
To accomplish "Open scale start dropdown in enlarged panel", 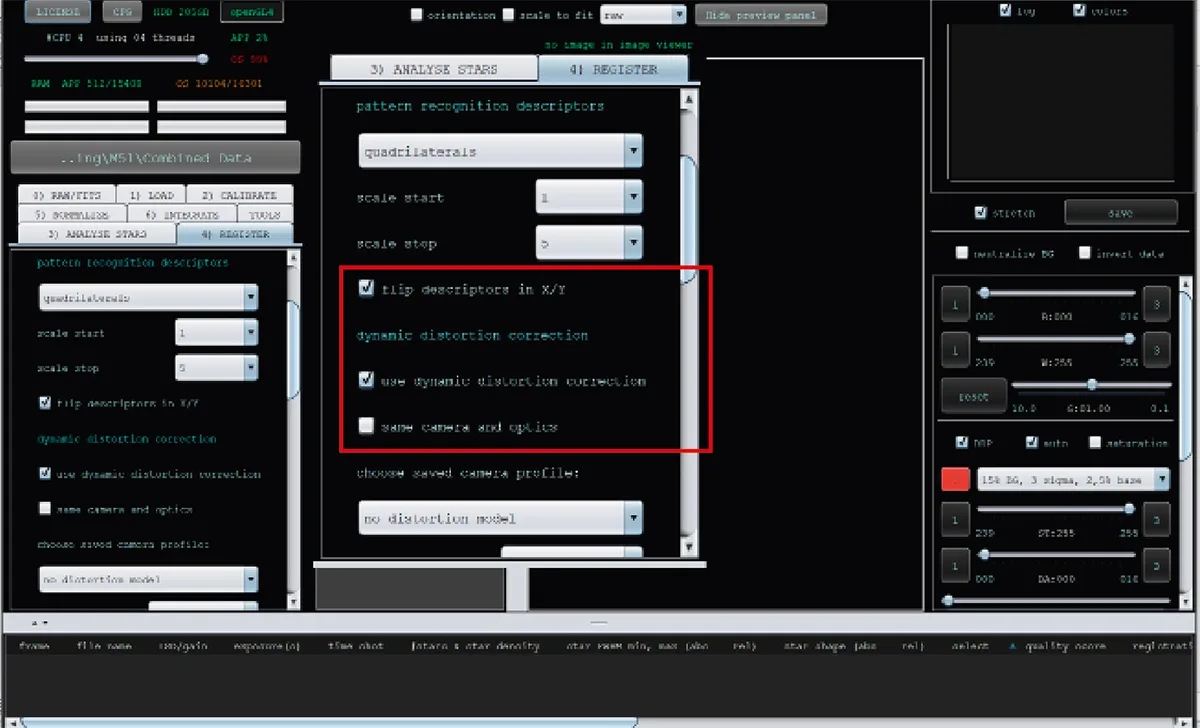I will [x=589, y=198].
